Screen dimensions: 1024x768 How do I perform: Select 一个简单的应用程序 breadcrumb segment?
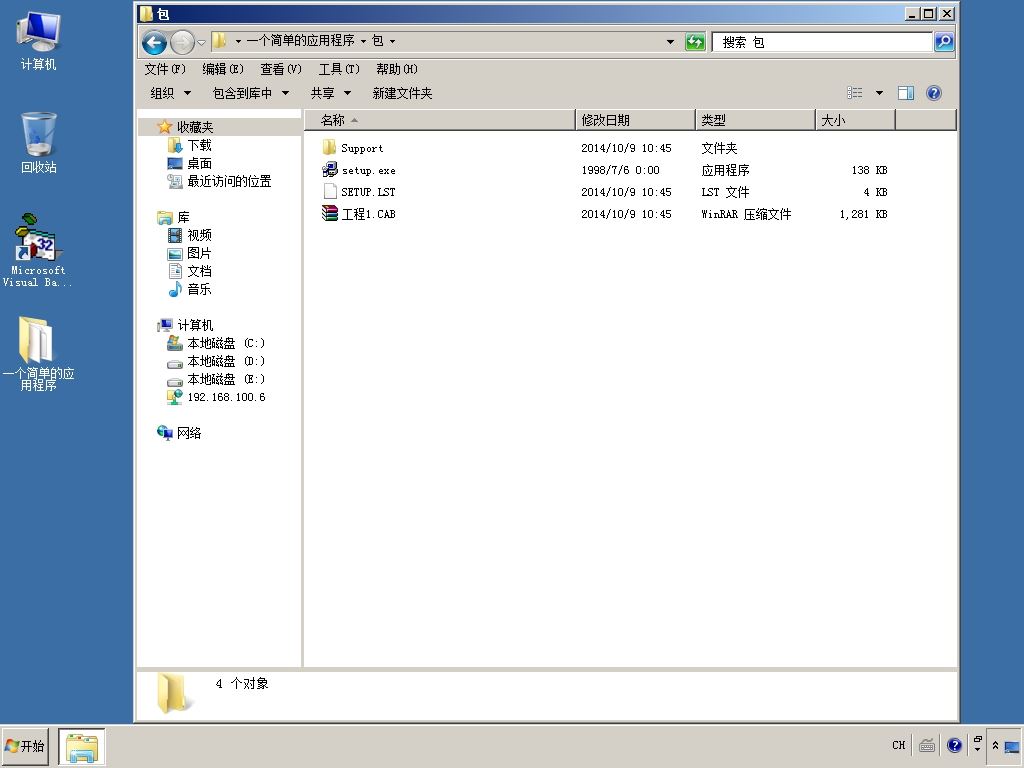click(300, 40)
